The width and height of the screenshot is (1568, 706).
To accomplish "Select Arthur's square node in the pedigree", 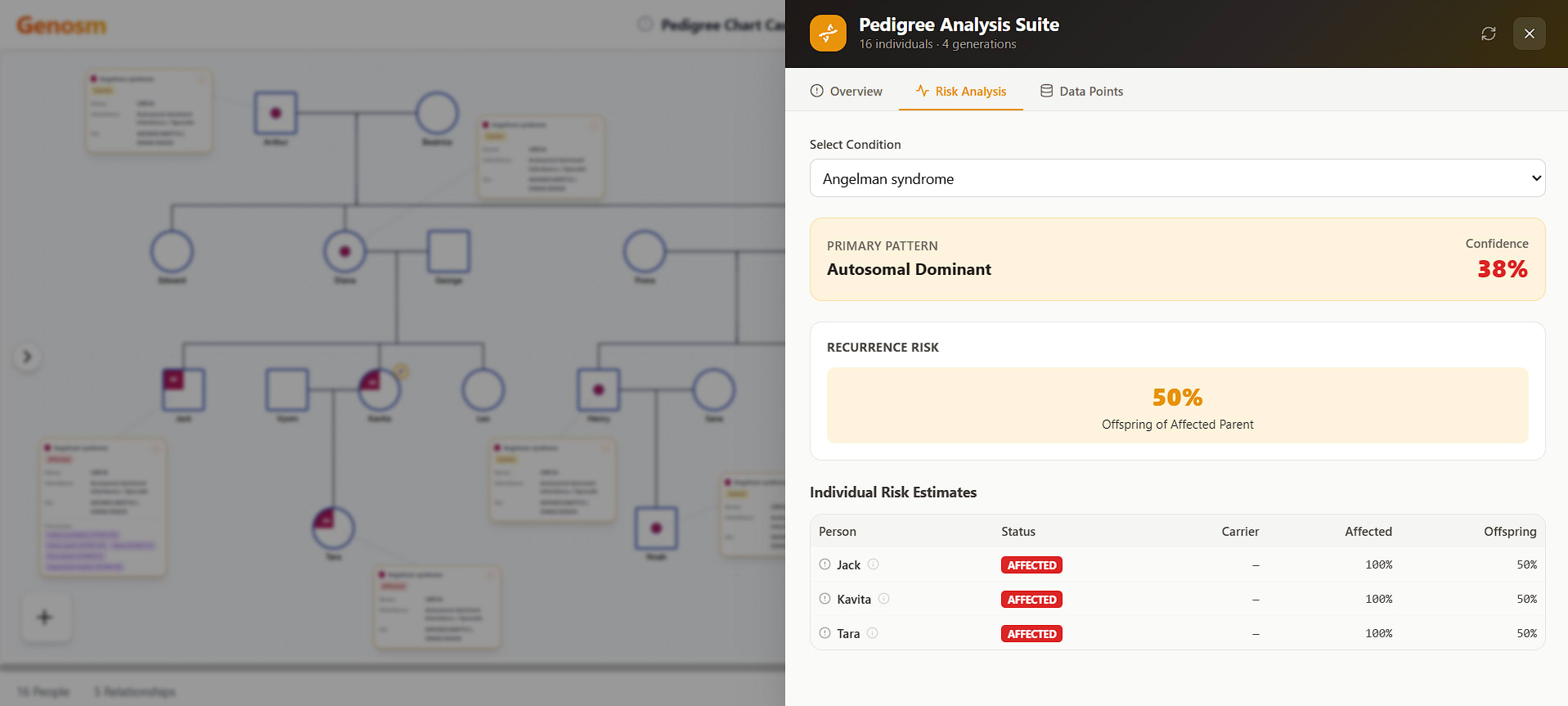I will (x=276, y=113).
